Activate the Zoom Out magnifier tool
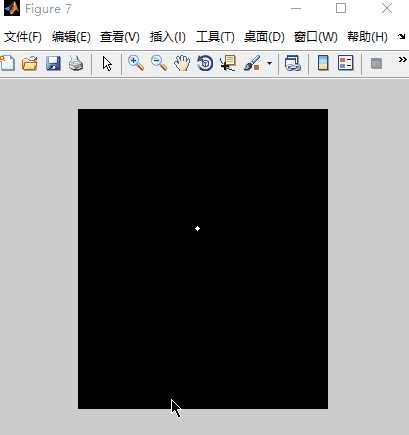 tap(159, 63)
